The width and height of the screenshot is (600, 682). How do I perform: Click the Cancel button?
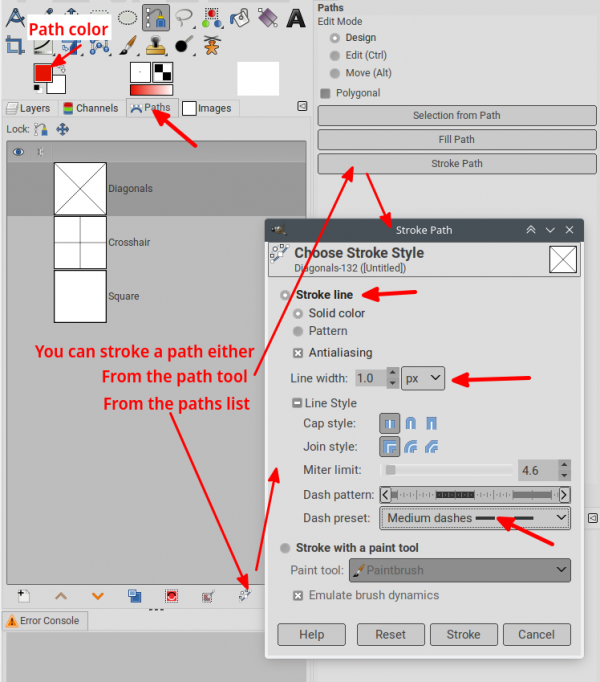536,635
